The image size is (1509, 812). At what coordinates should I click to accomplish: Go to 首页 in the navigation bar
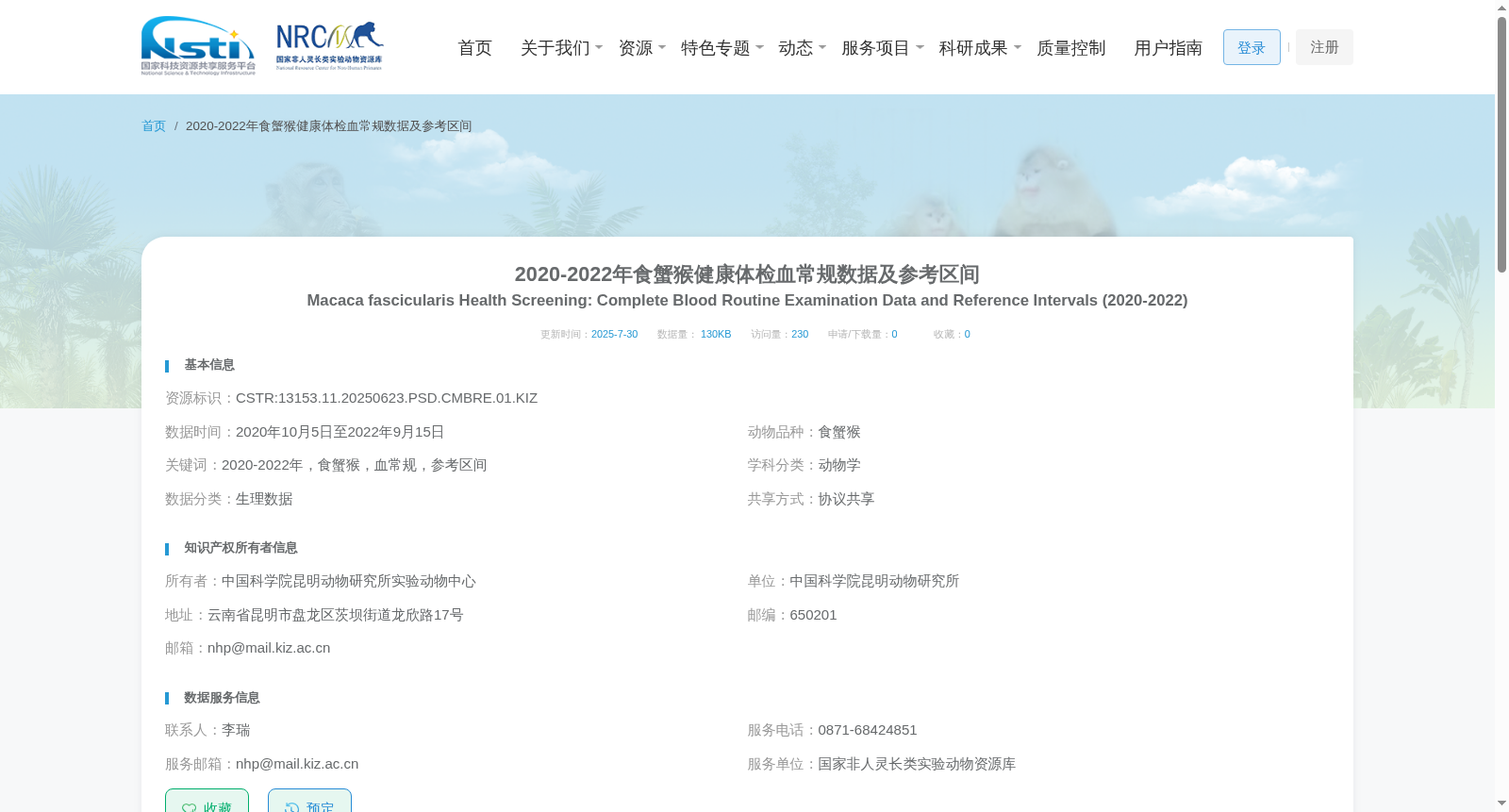tap(474, 48)
